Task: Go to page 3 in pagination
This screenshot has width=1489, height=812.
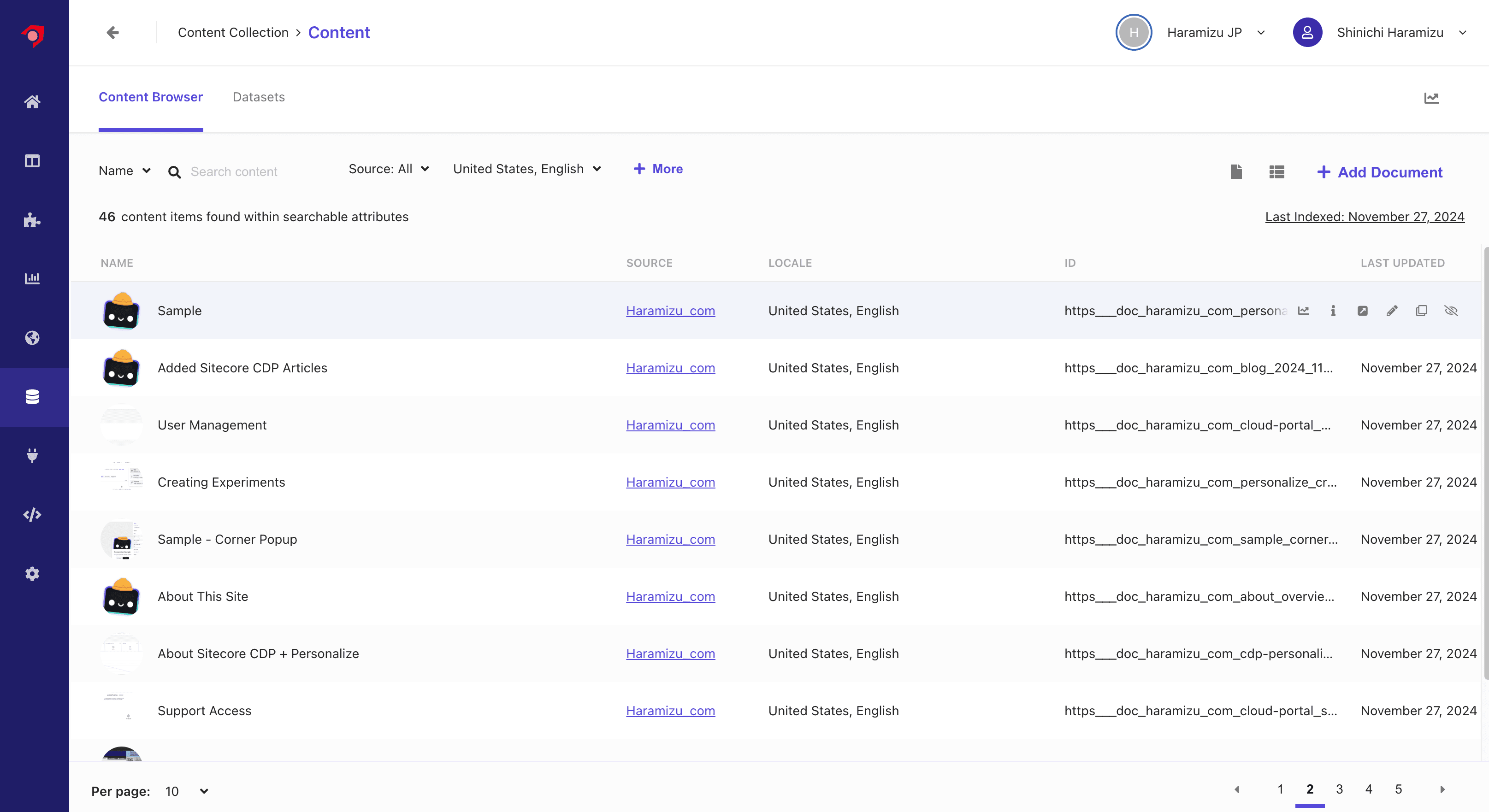Action: (x=1339, y=789)
